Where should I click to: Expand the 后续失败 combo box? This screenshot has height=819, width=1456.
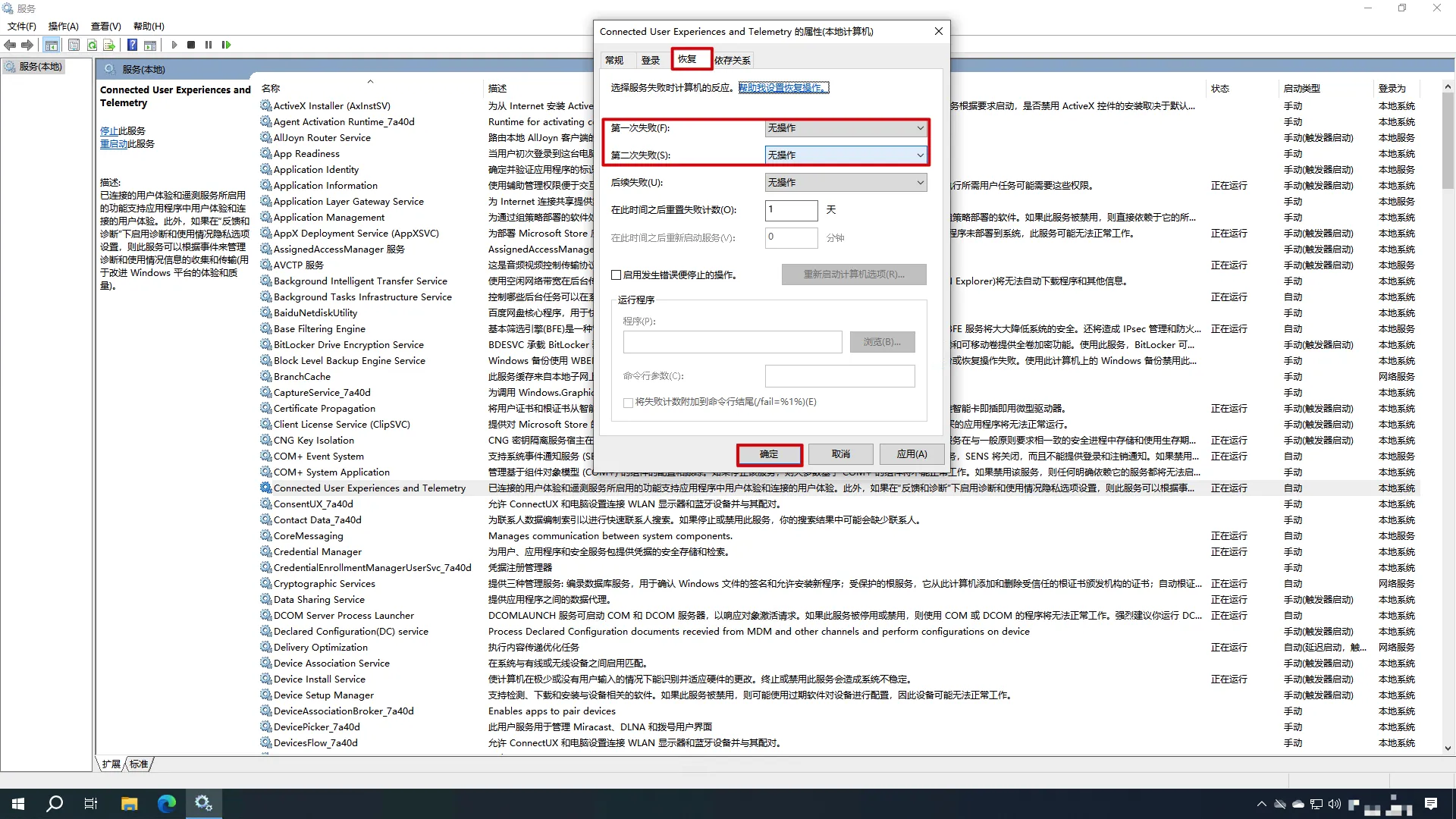click(846, 183)
